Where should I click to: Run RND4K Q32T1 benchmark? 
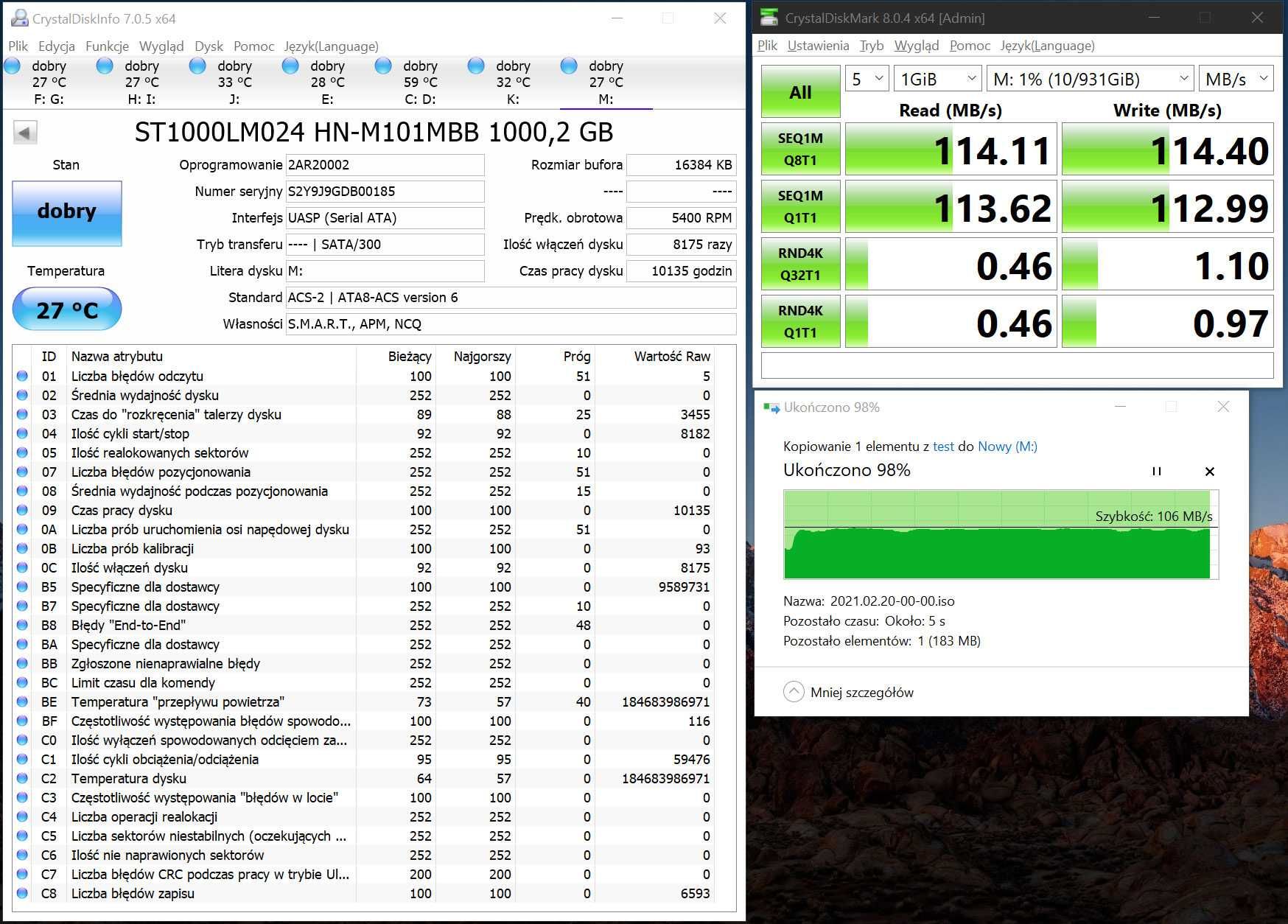click(x=800, y=264)
